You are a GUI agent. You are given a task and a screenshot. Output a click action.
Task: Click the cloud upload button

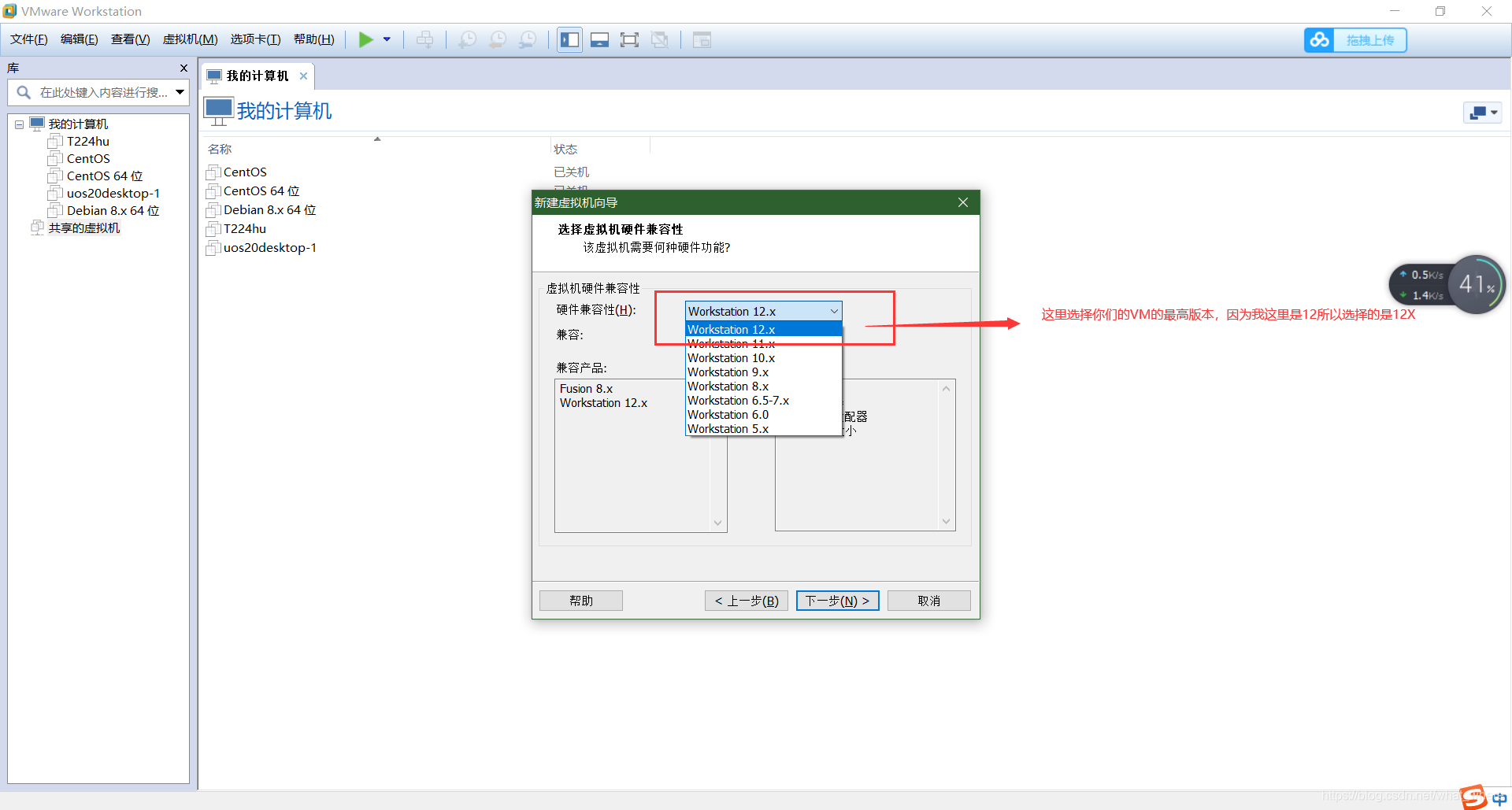[x=1355, y=40]
